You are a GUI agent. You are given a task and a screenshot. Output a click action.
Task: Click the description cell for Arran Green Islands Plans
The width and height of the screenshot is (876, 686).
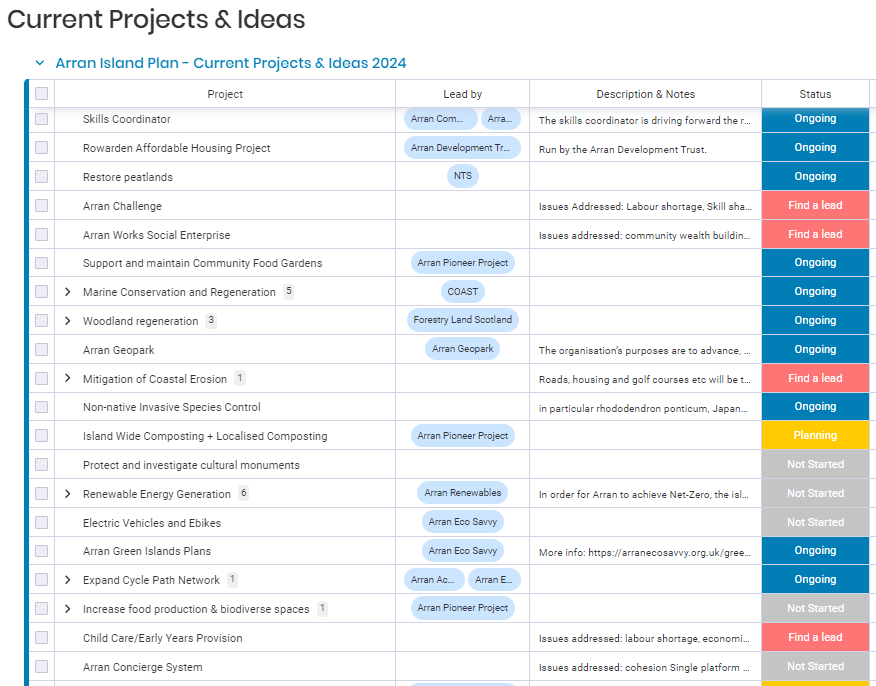click(645, 551)
